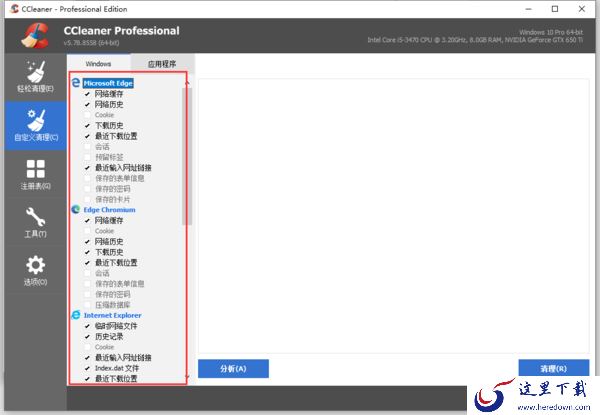
Task: Uncheck the Index.dat 文件 checkbox
Action: coord(87,368)
